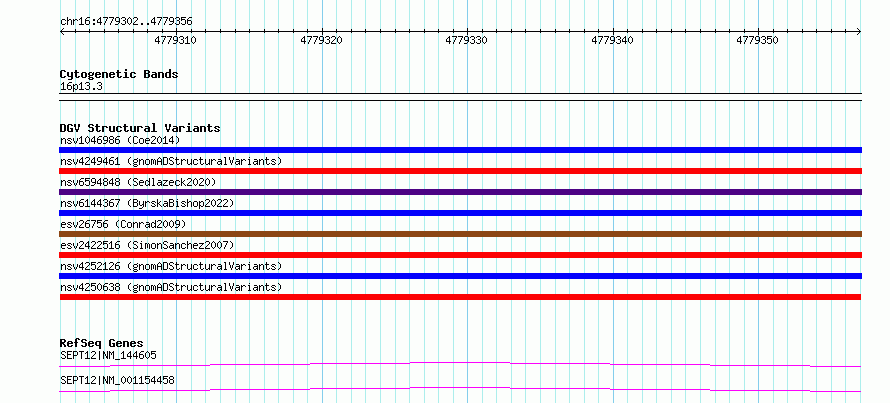Click the red bar for esv2422516
Screen dimensions: 890x403
[x=460, y=255]
